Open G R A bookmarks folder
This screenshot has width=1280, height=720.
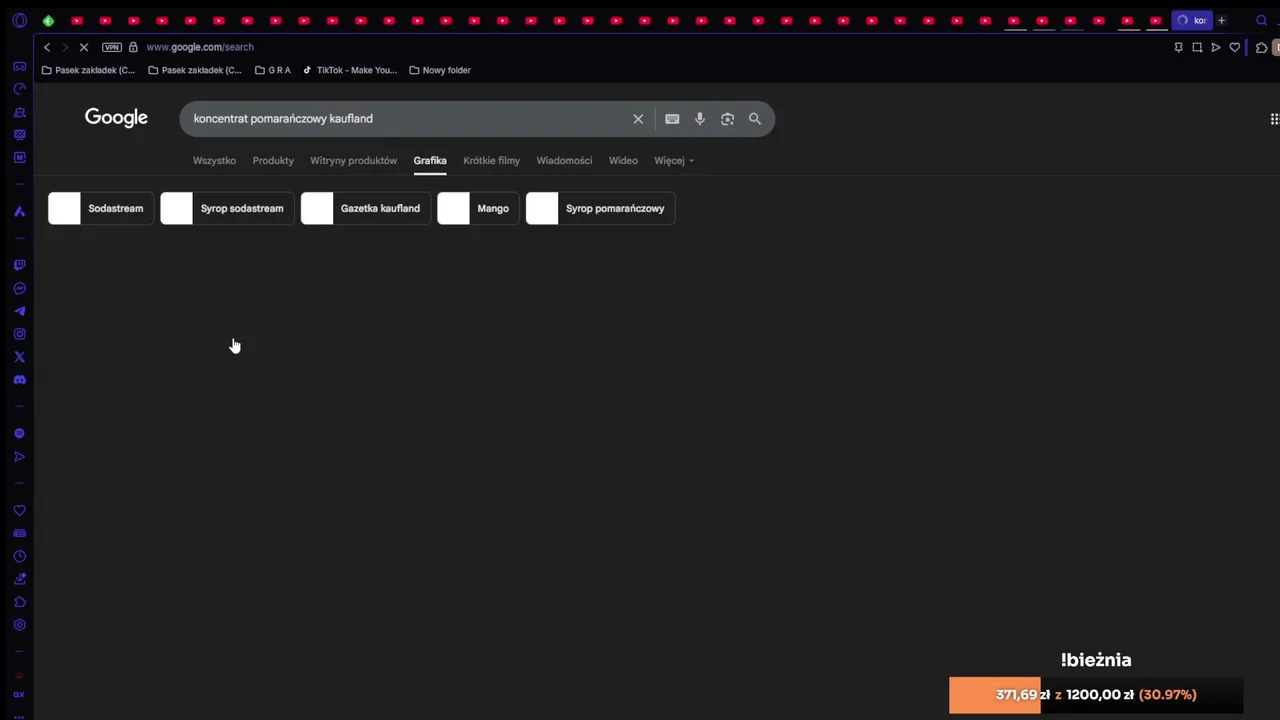[x=273, y=70]
